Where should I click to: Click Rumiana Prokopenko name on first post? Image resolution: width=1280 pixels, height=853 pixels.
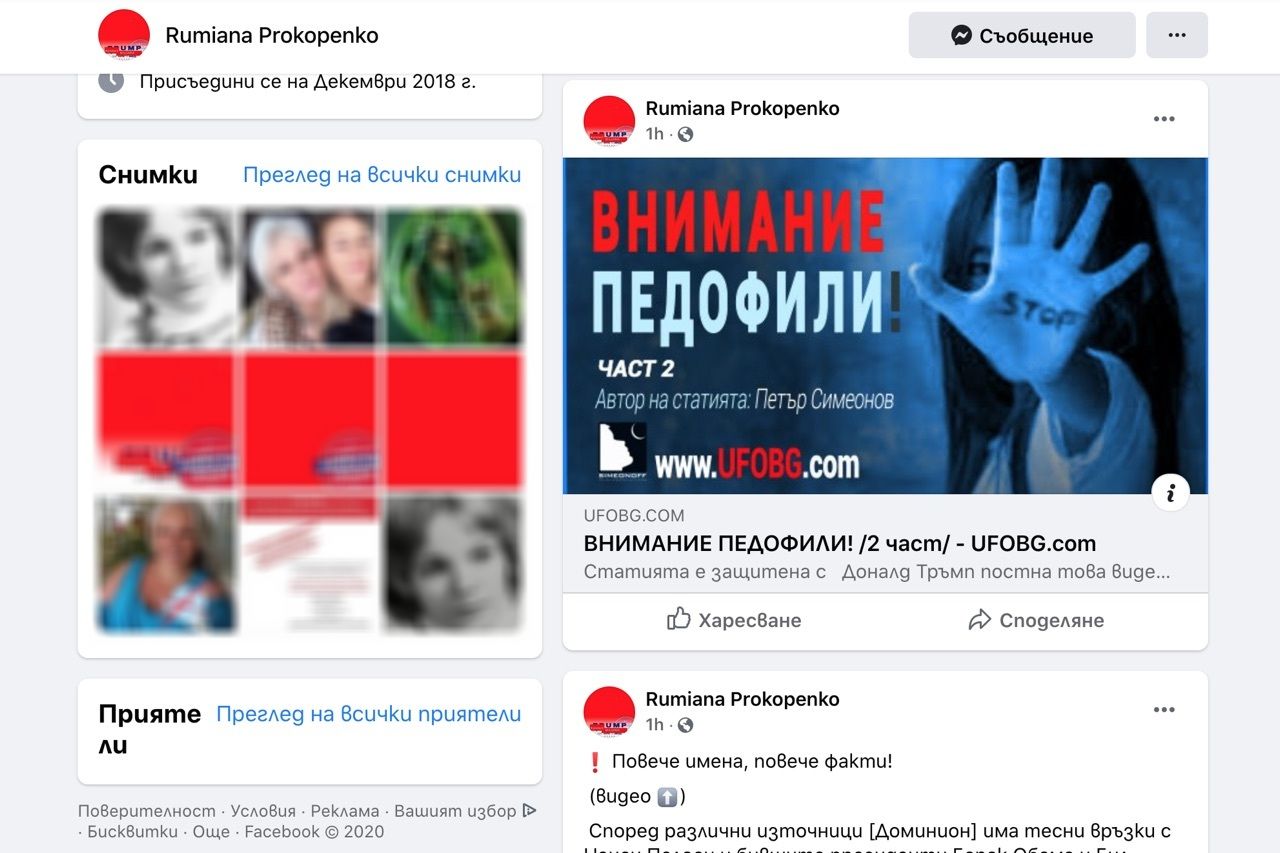tap(743, 108)
